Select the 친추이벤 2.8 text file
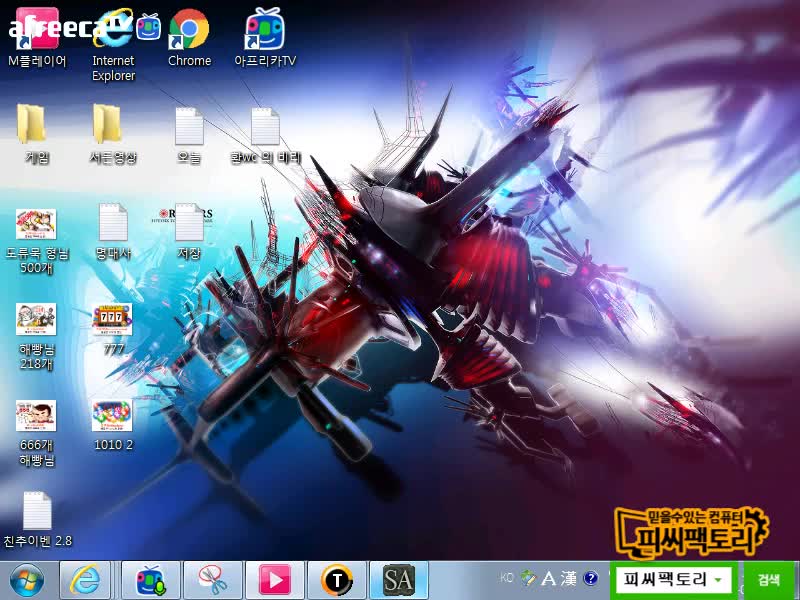Screen dimensions: 800x600 37,511
